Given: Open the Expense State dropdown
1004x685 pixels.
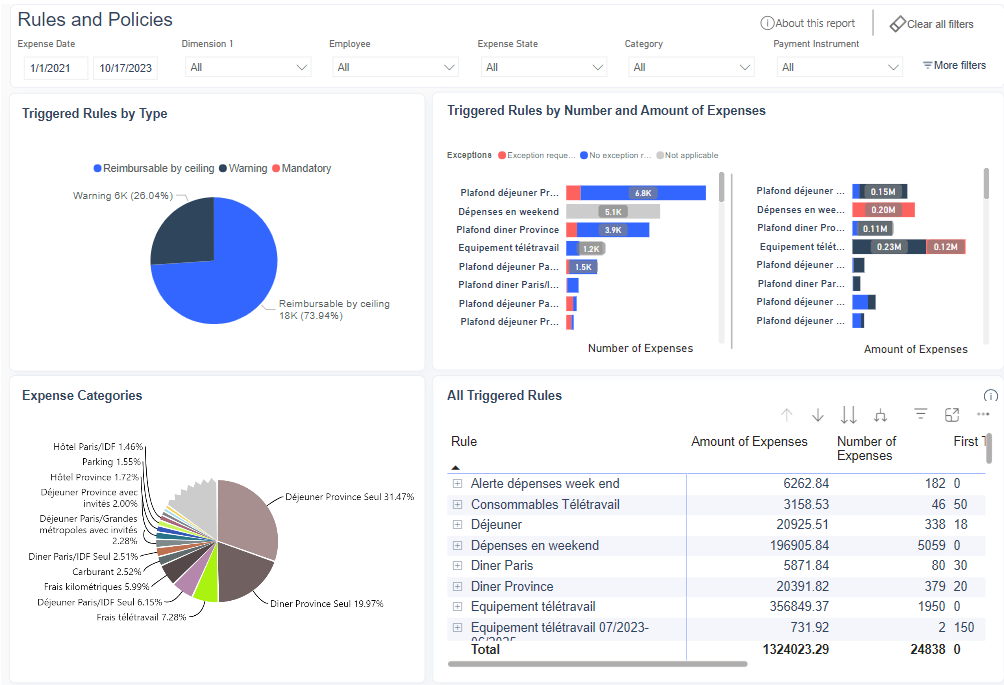Looking at the screenshot, I should [x=543, y=67].
